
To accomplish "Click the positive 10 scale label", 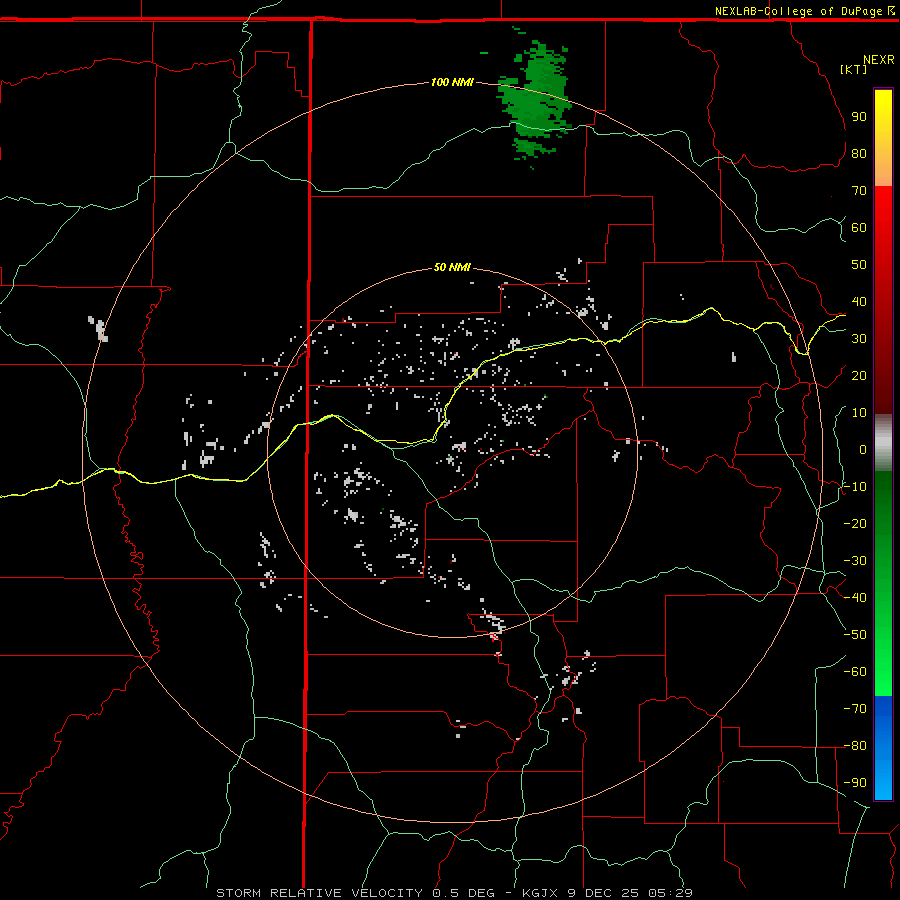I will pyautogui.click(x=859, y=413).
